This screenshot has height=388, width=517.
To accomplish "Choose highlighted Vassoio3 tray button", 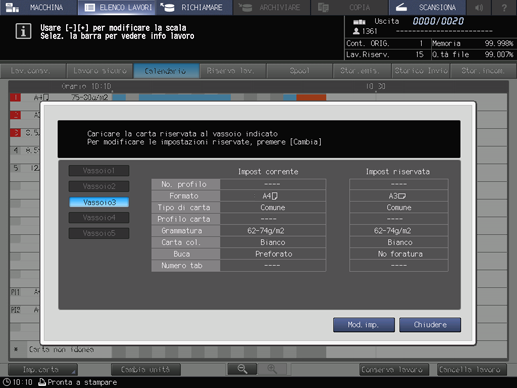I will point(99,202).
